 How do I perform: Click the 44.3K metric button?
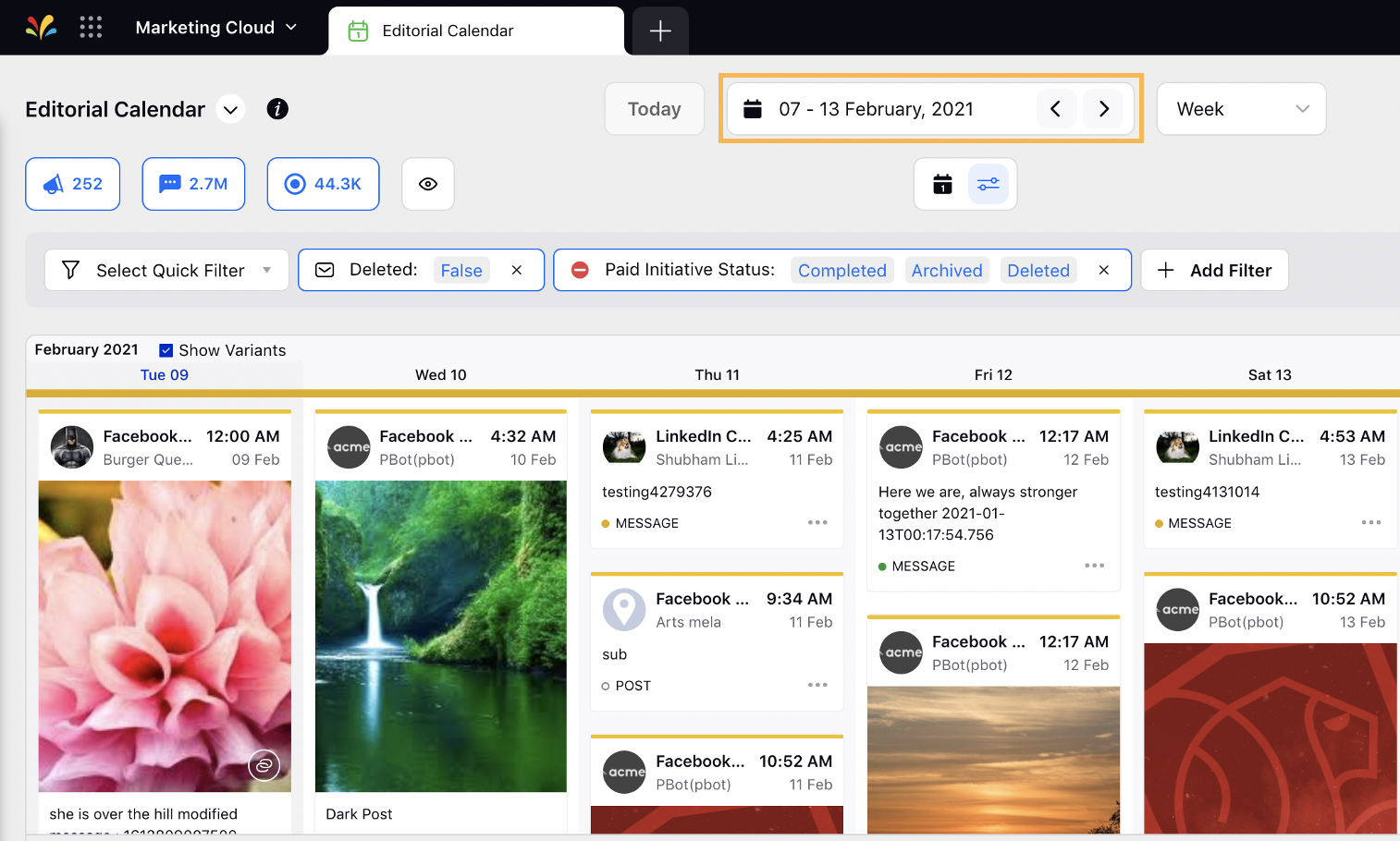(x=323, y=184)
